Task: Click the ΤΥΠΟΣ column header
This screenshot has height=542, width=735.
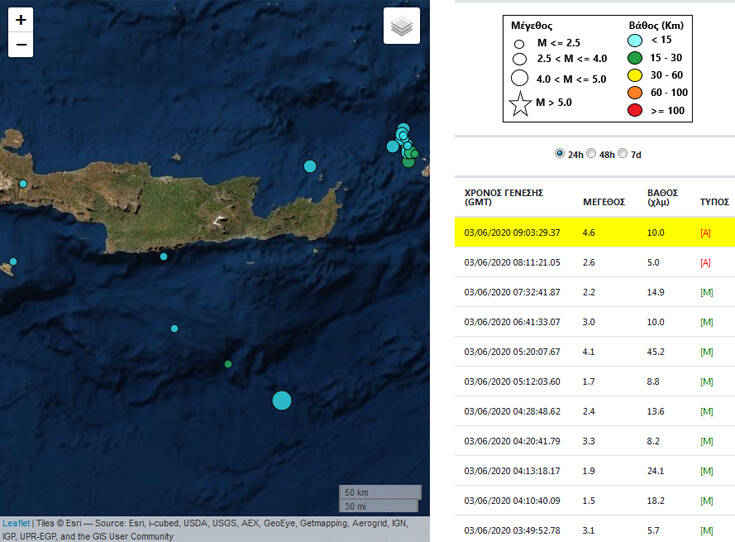Action: [714, 202]
